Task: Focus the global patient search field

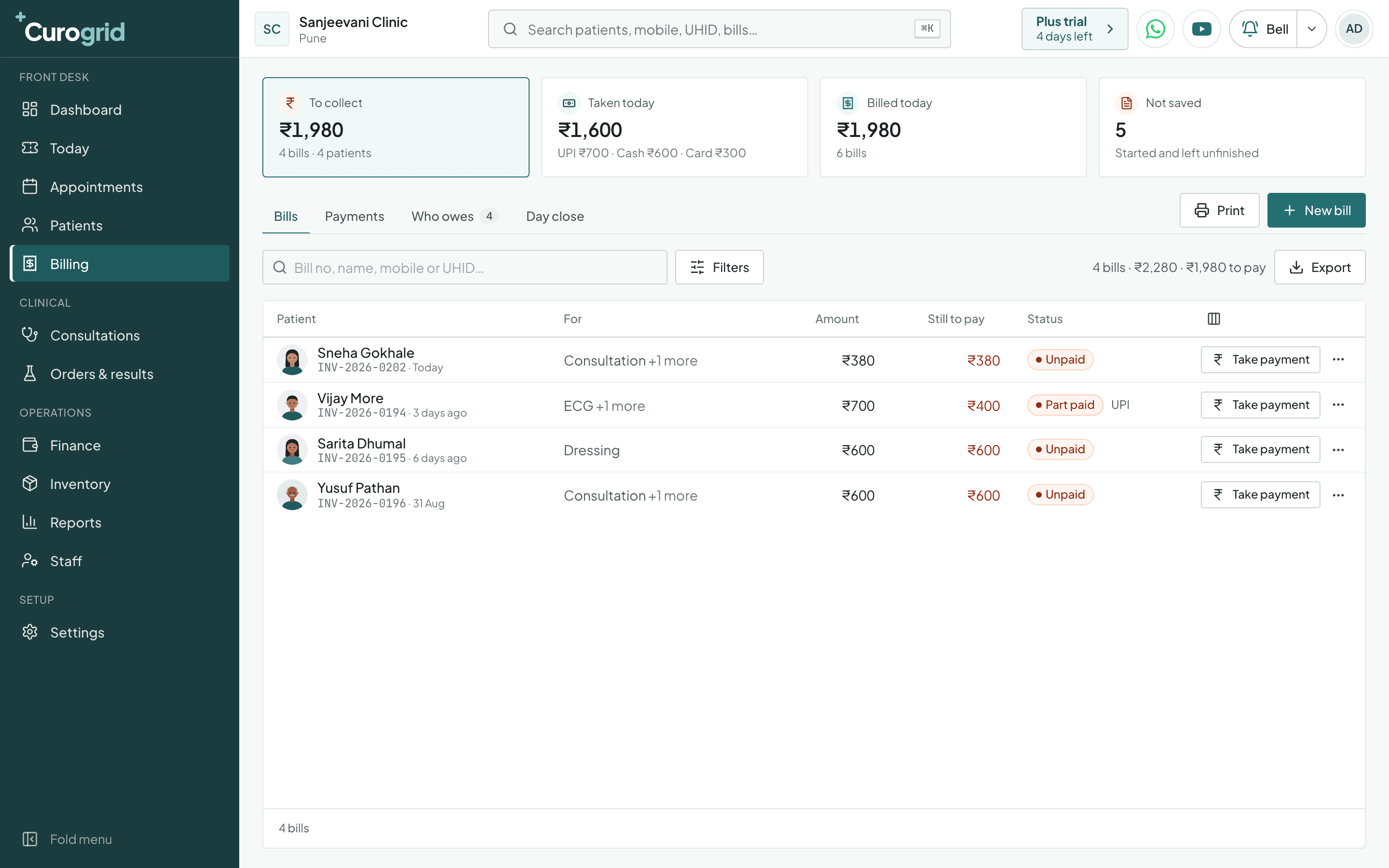Action: [719, 29]
